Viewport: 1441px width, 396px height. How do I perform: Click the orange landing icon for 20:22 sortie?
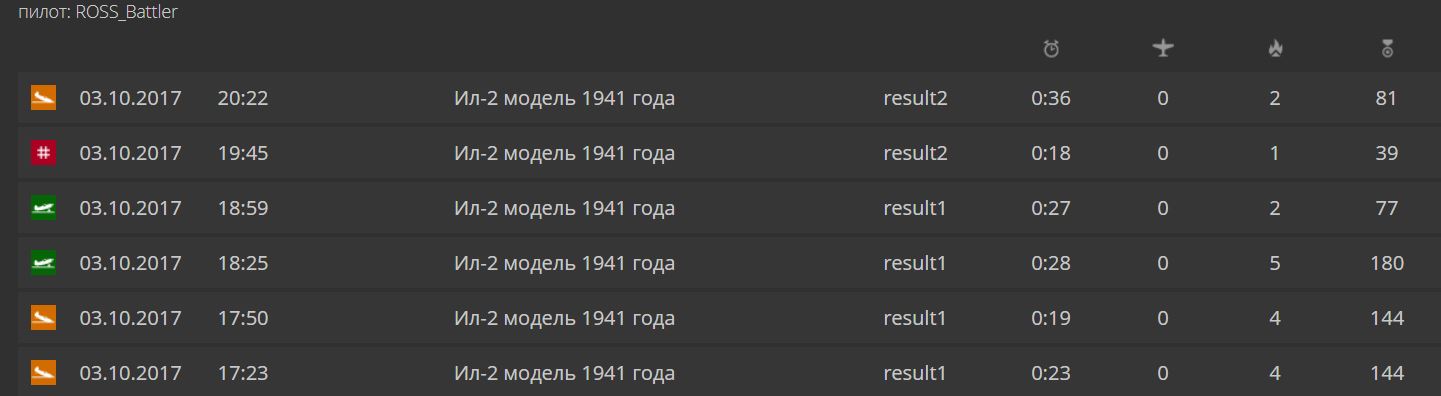(43, 98)
